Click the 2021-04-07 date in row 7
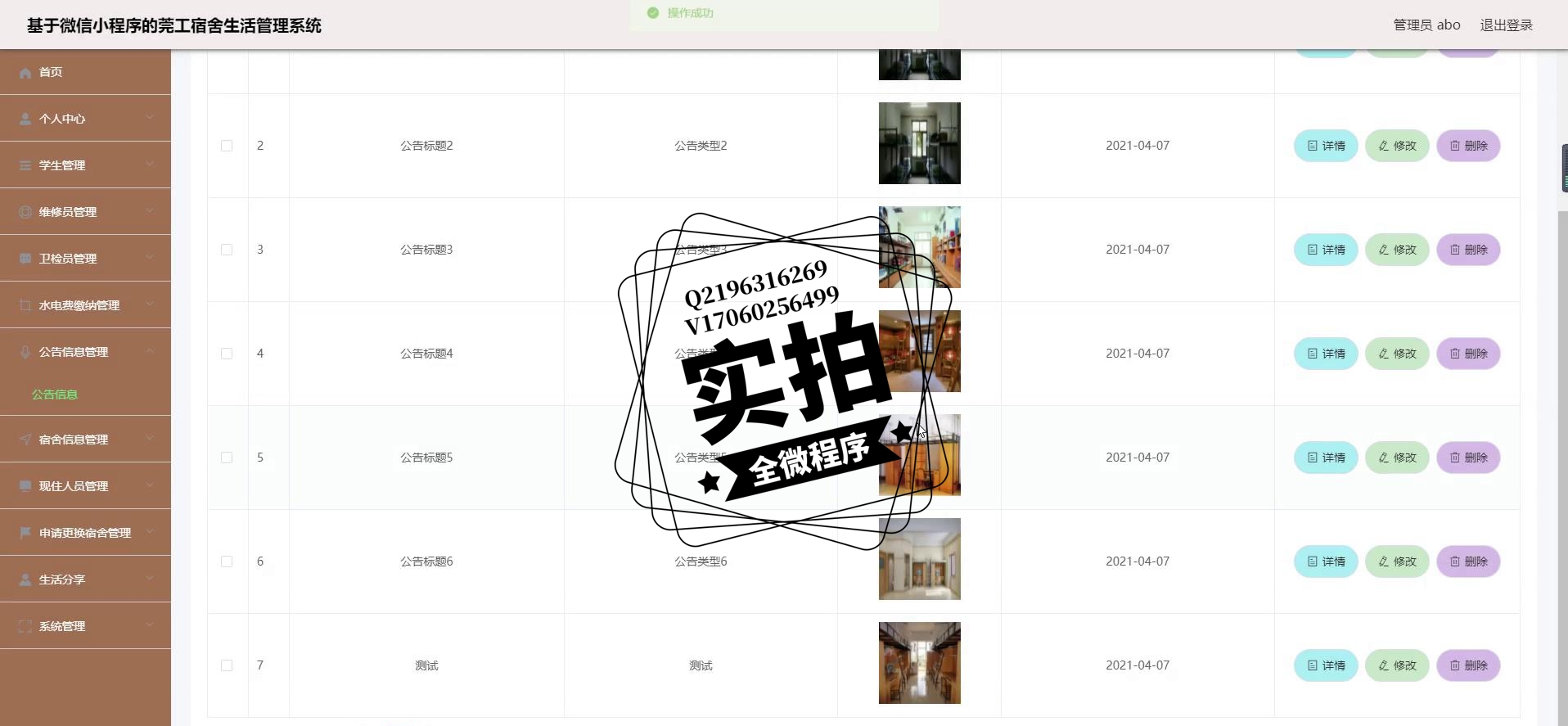The height and width of the screenshot is (726, 1568). pyautogui.click(x=1138, y=665)
